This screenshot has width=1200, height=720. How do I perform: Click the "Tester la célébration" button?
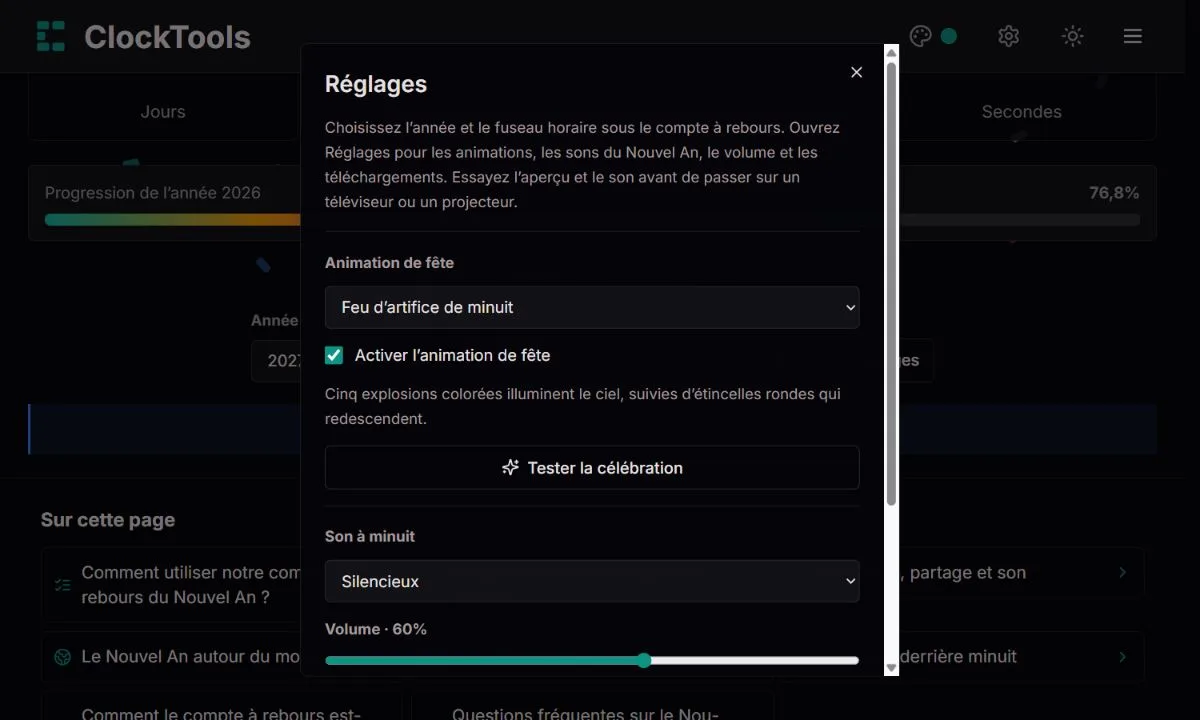[x=592, y=468]
